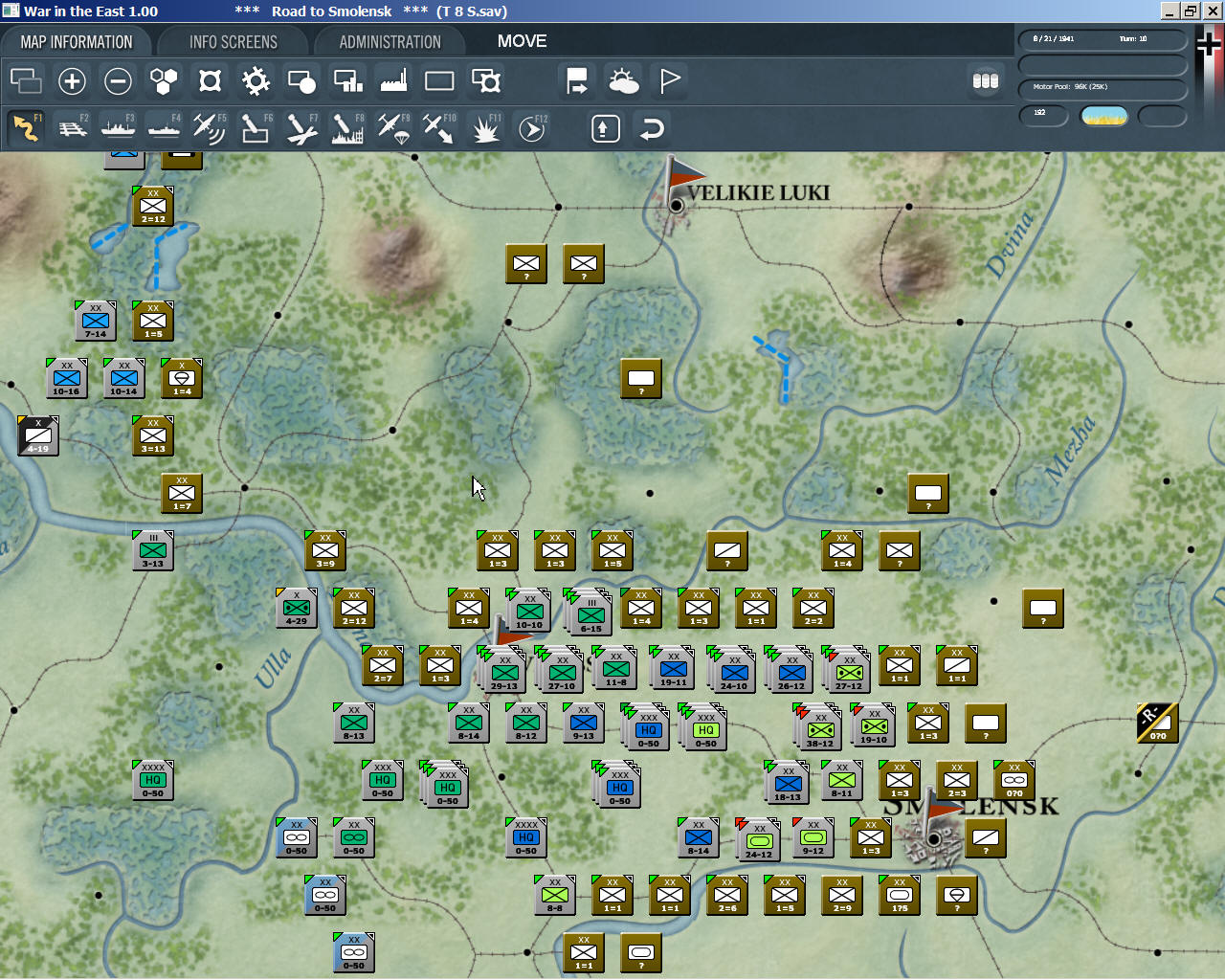This screenshot has height=980, width=1225.
Task: Select Naval Transport mode (F3) icon
Action: tap(119, 128)
